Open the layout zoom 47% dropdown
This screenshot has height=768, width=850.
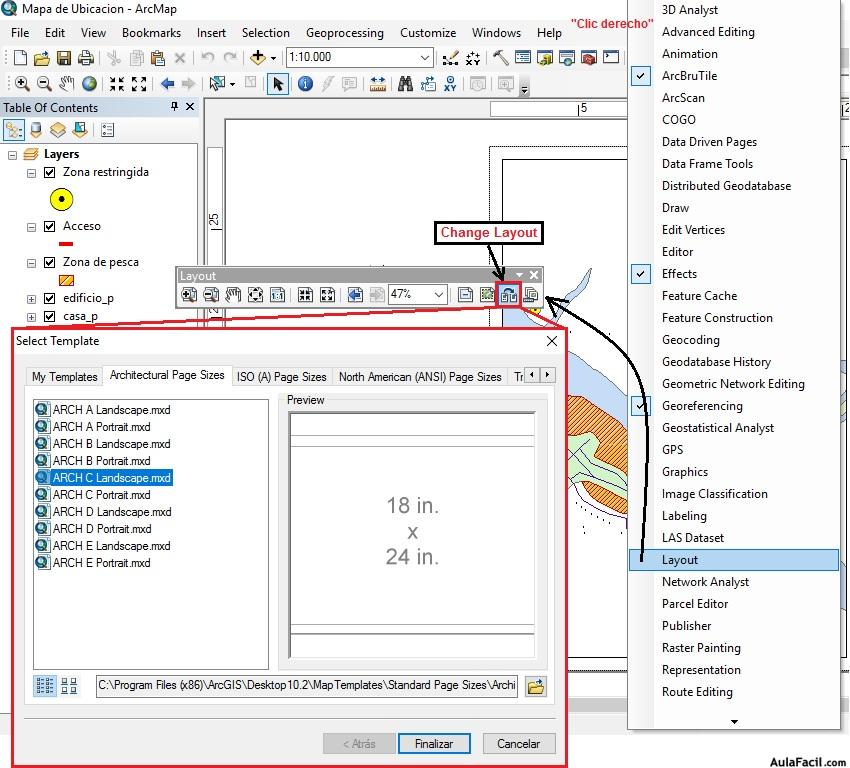[439, 295]
